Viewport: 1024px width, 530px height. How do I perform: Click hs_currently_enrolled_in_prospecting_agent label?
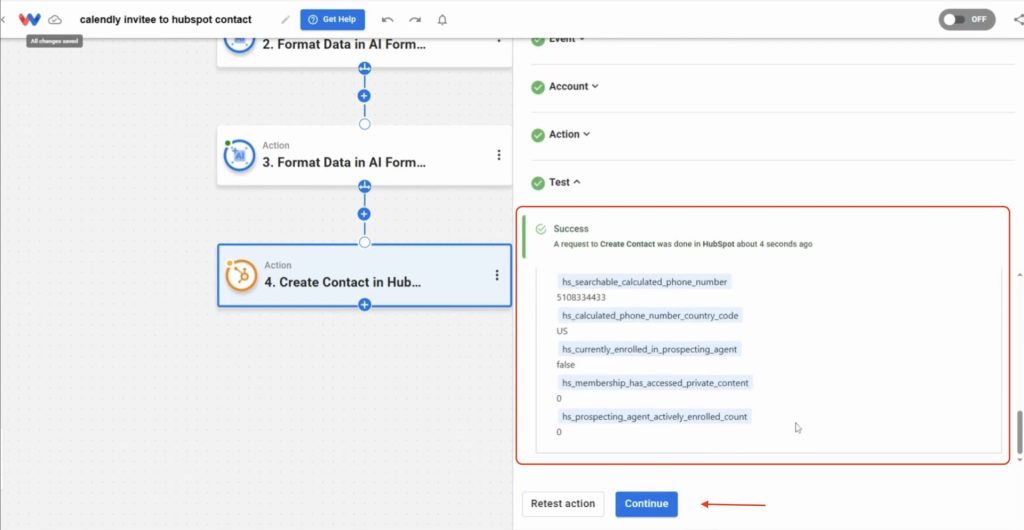650,349
